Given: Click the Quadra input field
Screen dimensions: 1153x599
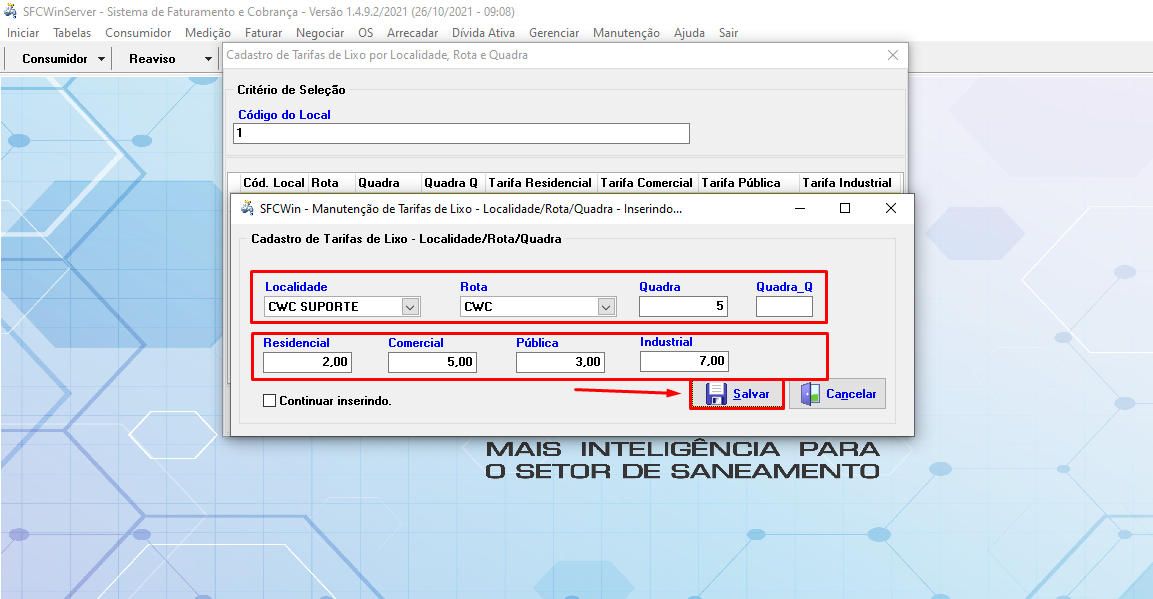Looking at the screenshot, I should tap(683, 307).
